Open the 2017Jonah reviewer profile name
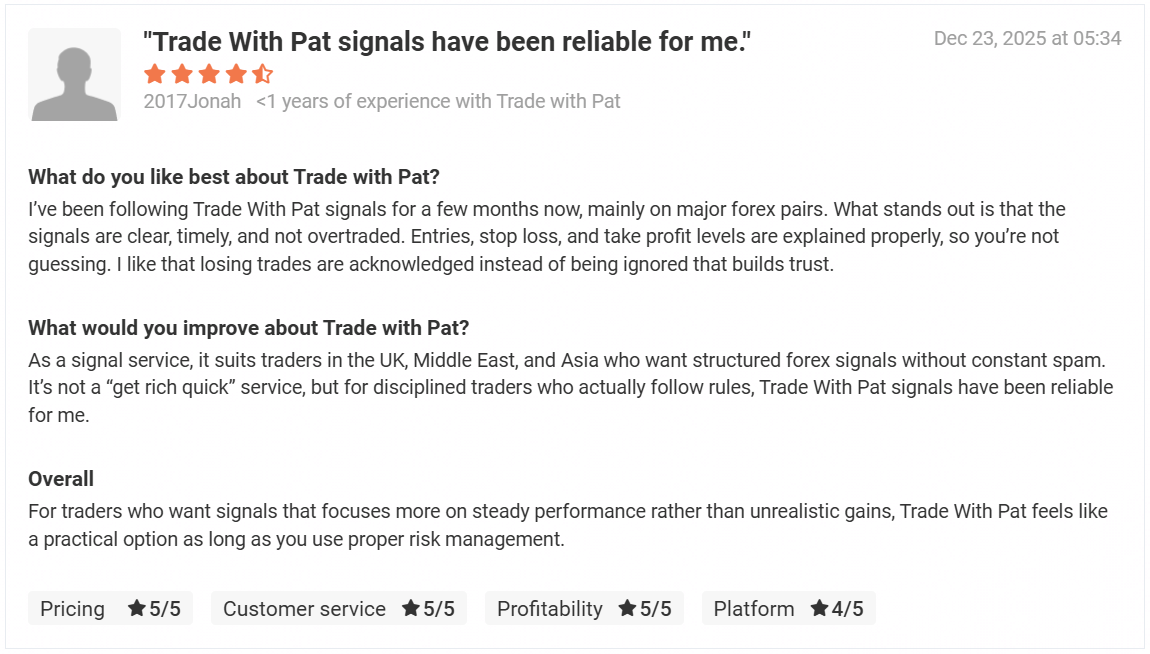Viewport: 1150px width, 654px height. tap(192, 101)
